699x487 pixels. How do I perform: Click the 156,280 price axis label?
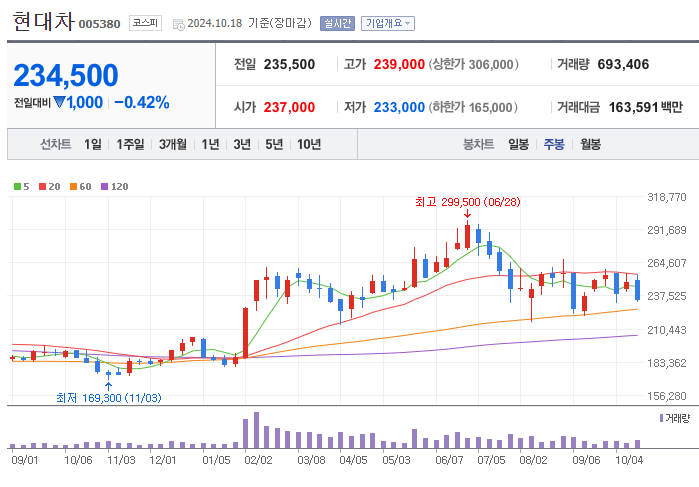tap(667, 396)
